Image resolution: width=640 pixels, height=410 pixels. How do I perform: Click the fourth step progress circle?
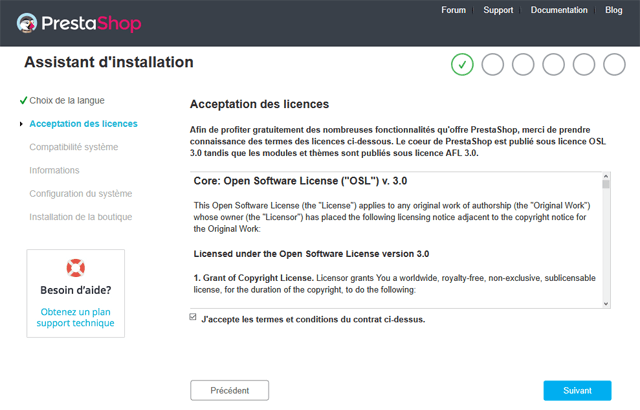[553, 64]
